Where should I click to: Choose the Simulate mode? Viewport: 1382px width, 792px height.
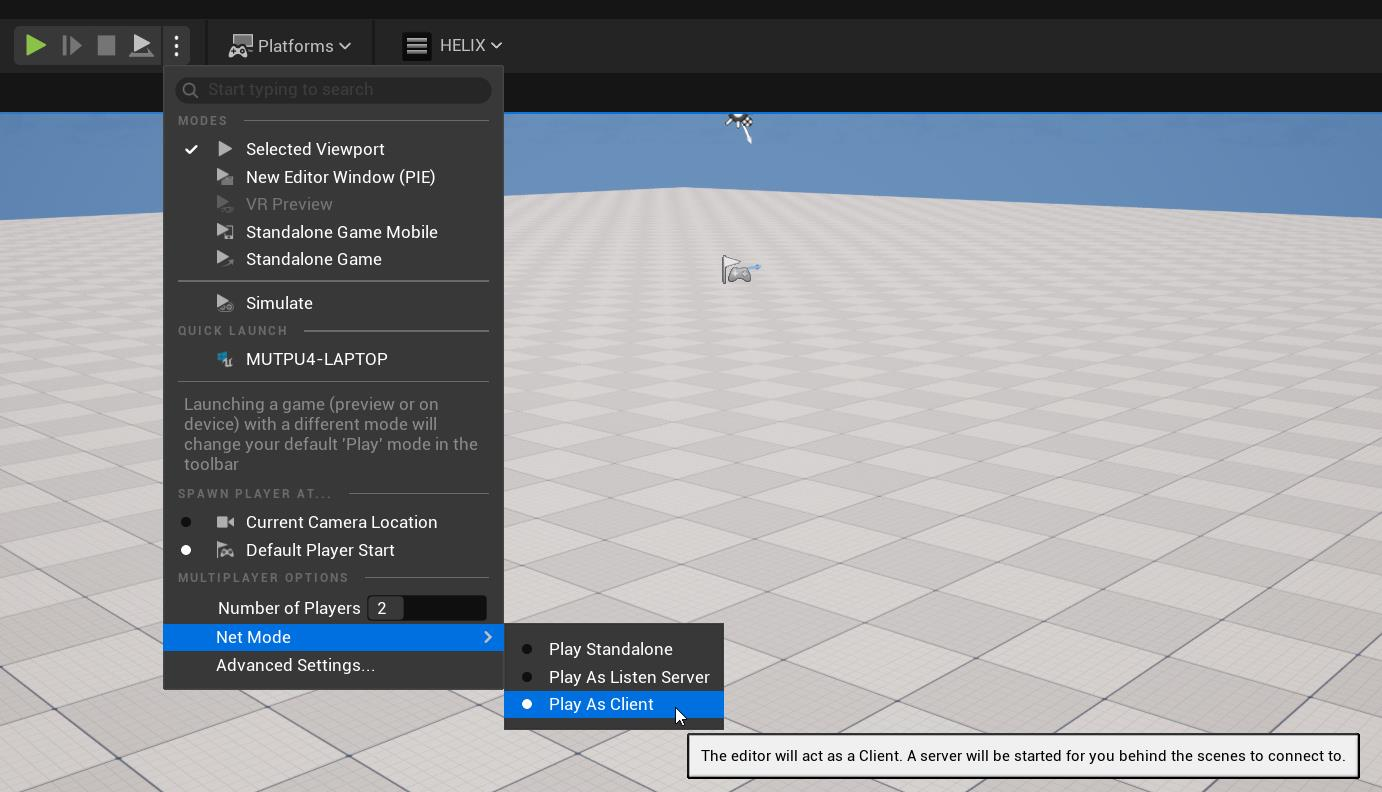click(x=279, y=303)
